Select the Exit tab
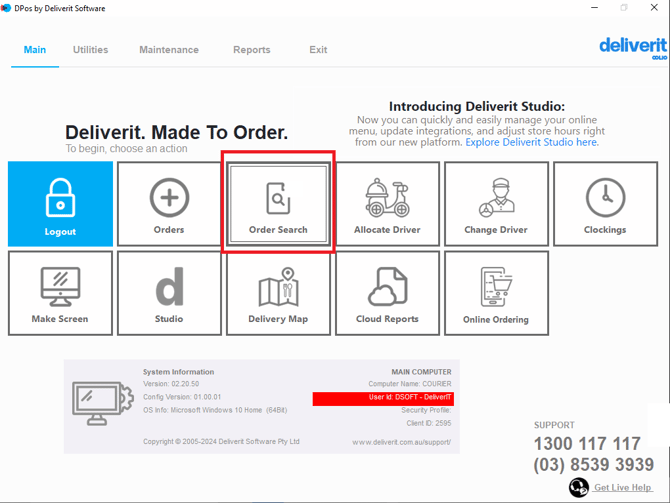 [318, 50]
